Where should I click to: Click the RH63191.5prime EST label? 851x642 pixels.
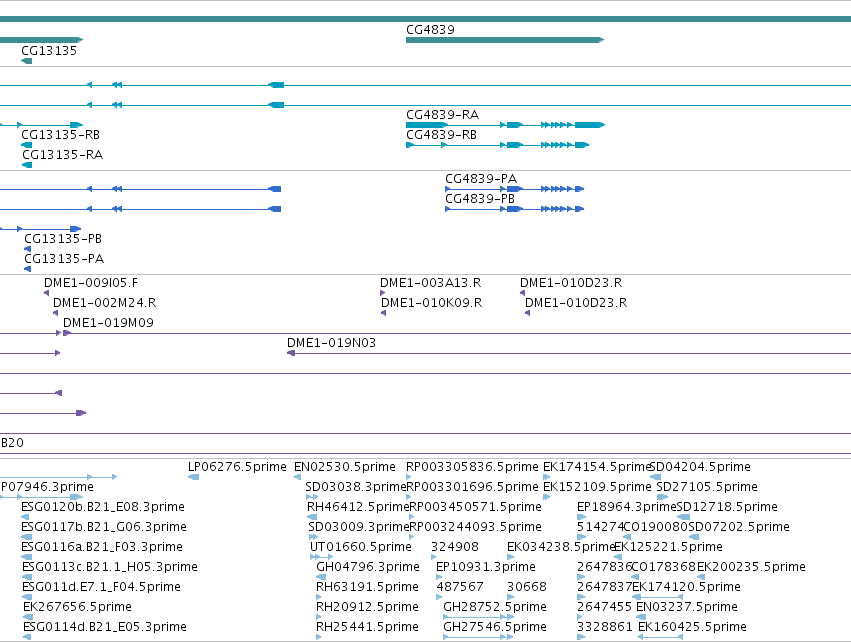pyautogui.click(x=367, y=587)
